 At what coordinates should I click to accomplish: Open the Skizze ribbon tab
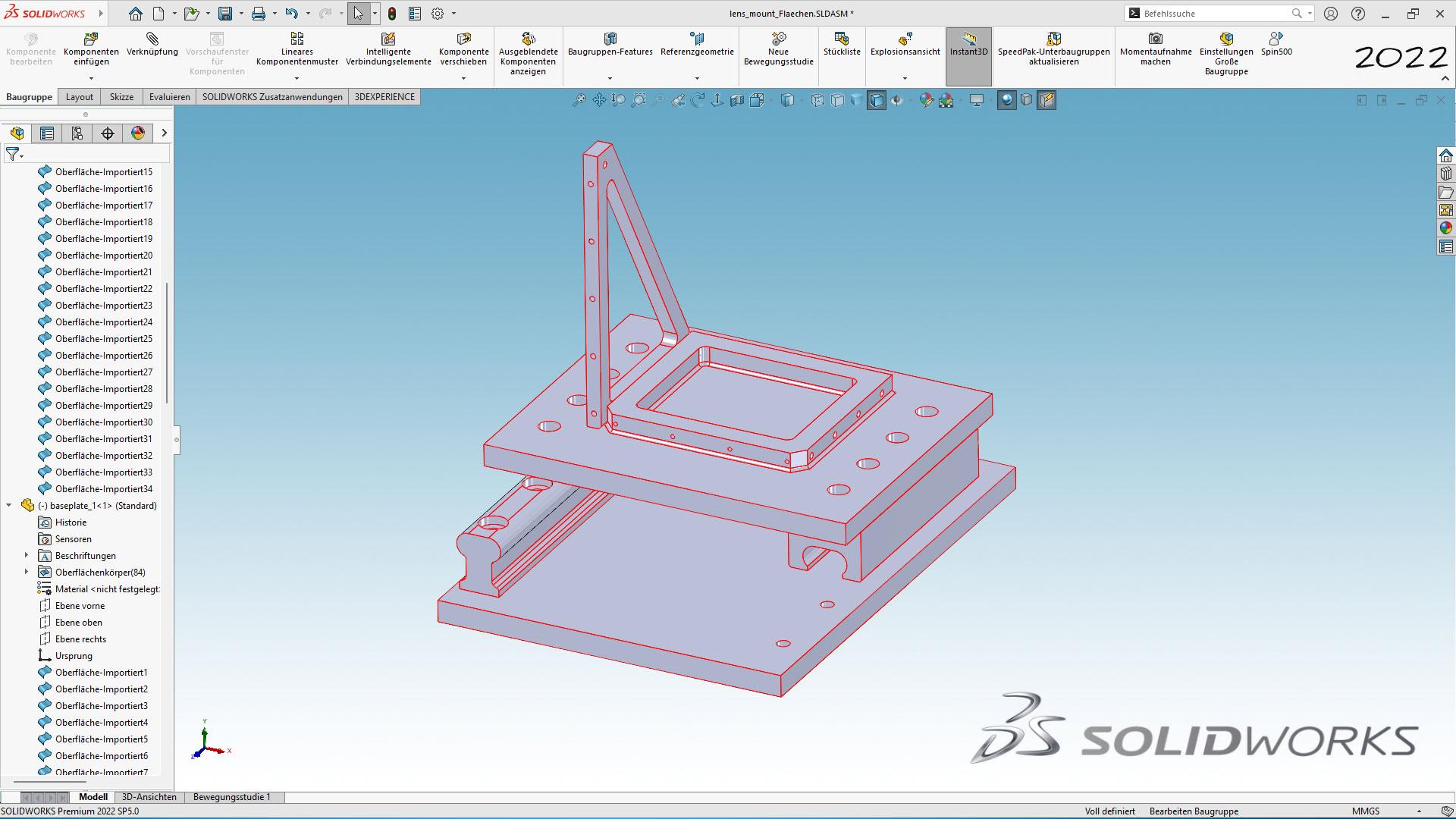pos(121,97)
